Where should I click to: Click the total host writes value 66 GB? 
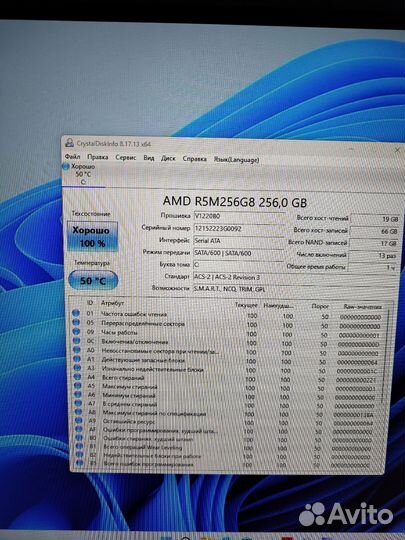coord(375,231)
